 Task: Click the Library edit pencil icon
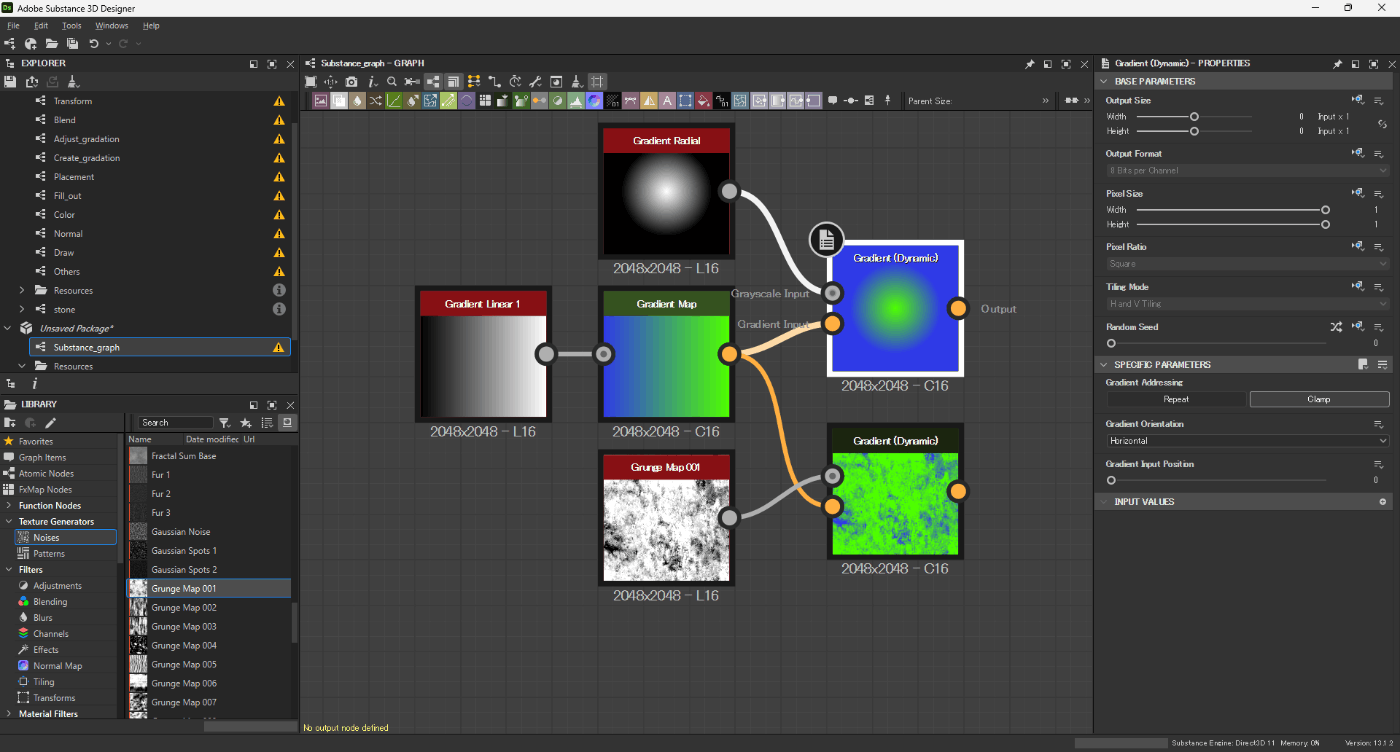[x=50, y=423]
